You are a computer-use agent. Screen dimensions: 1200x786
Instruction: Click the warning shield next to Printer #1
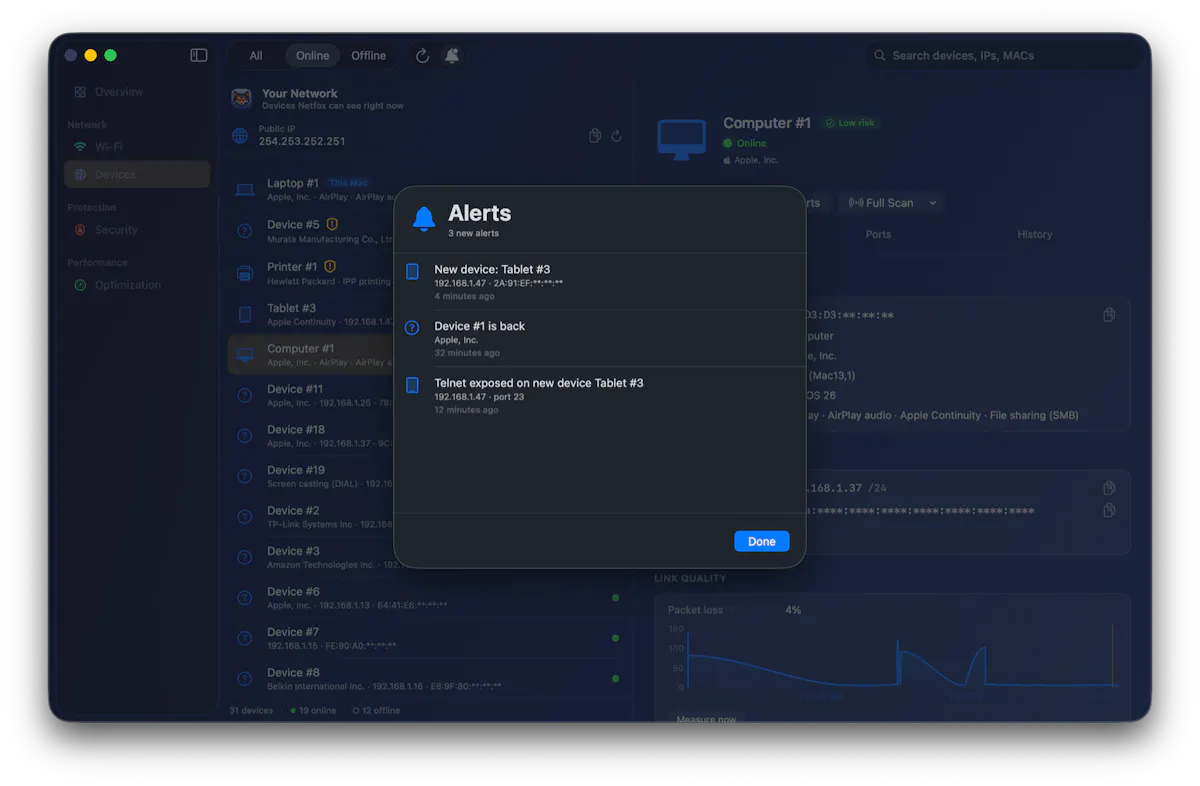(x=330, y=267)
